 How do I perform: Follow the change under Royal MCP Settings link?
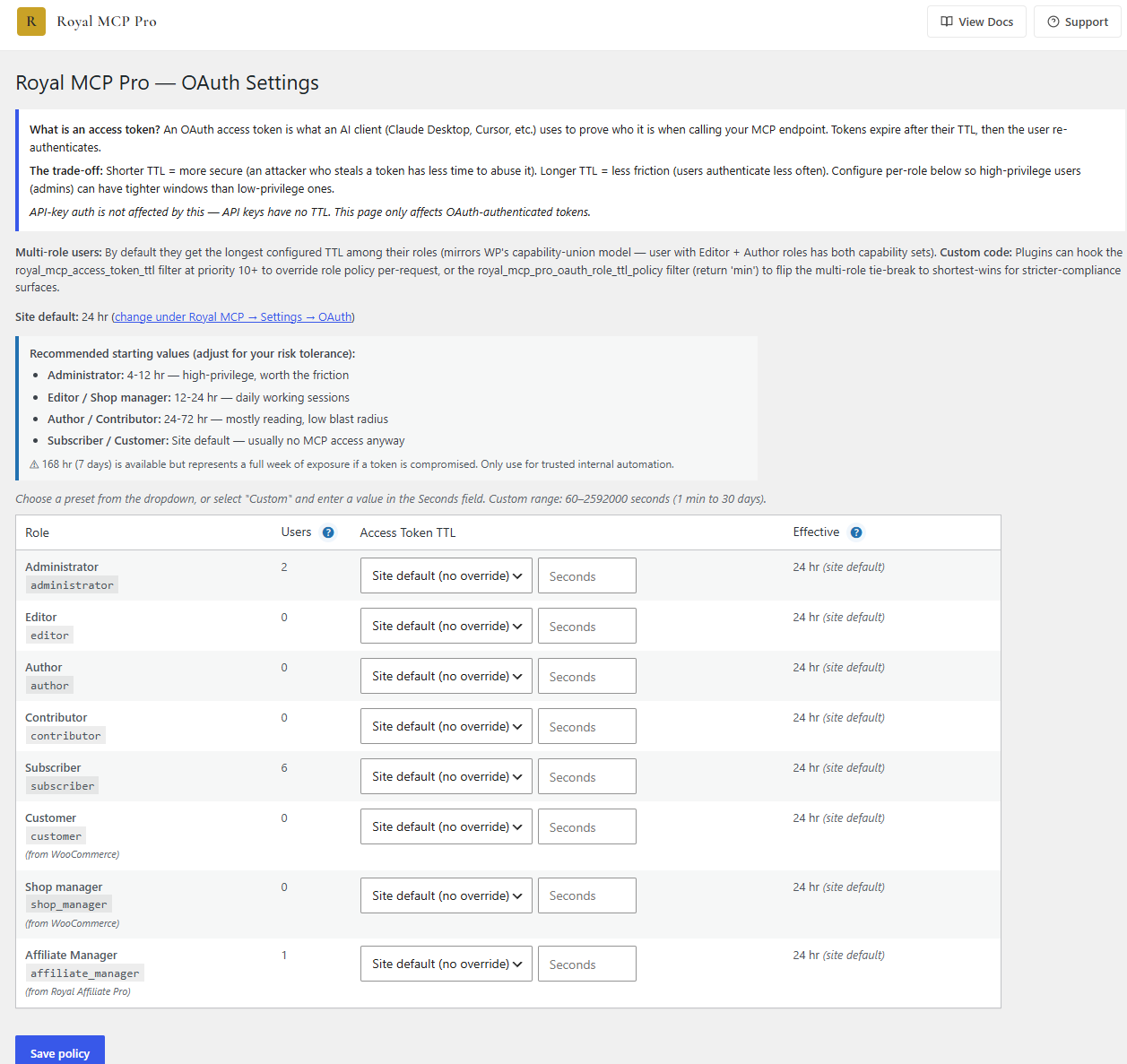[x=233, y=316]
